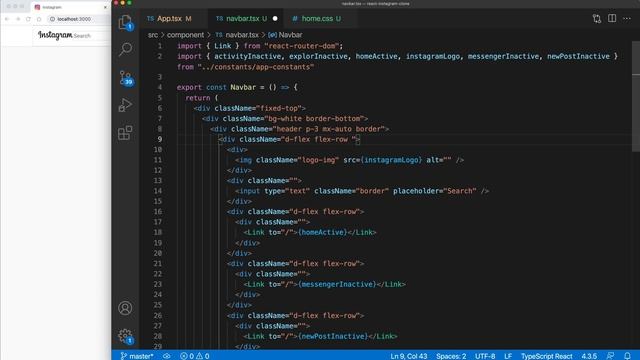Click explorInactive in import list
This screenshot has width=640, height=360.
(x=318, y=56)
